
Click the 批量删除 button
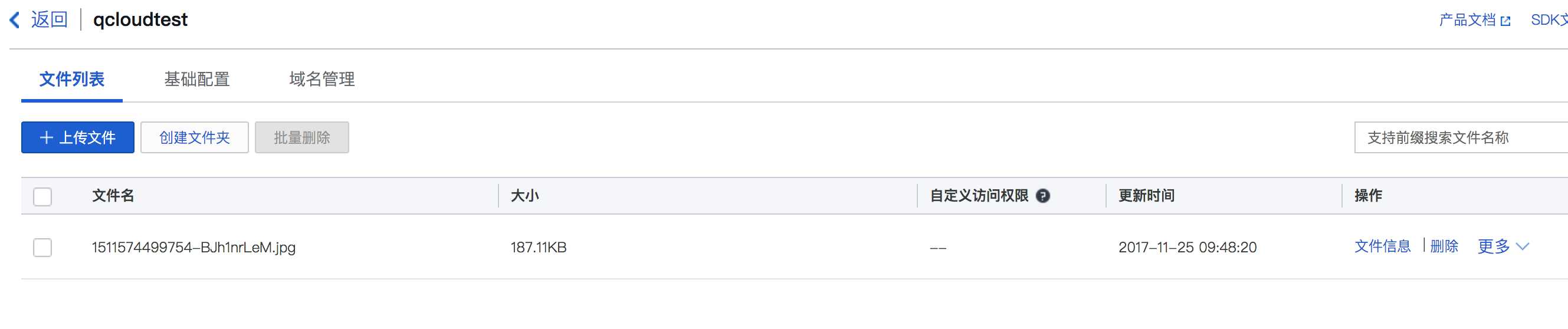[302, 137]
